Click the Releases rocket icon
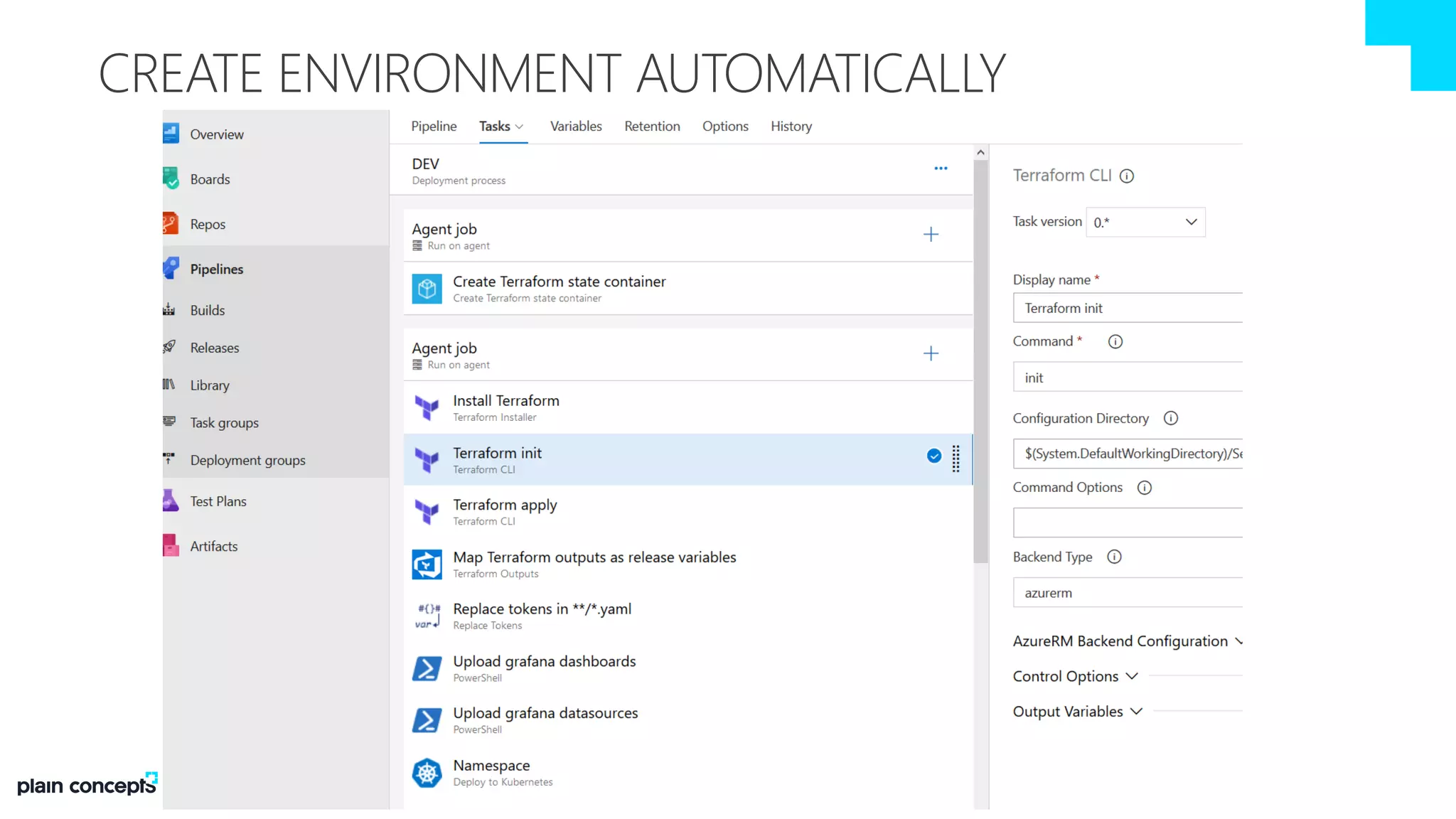This screenshot has width=1456, height=819. [169, 347]
